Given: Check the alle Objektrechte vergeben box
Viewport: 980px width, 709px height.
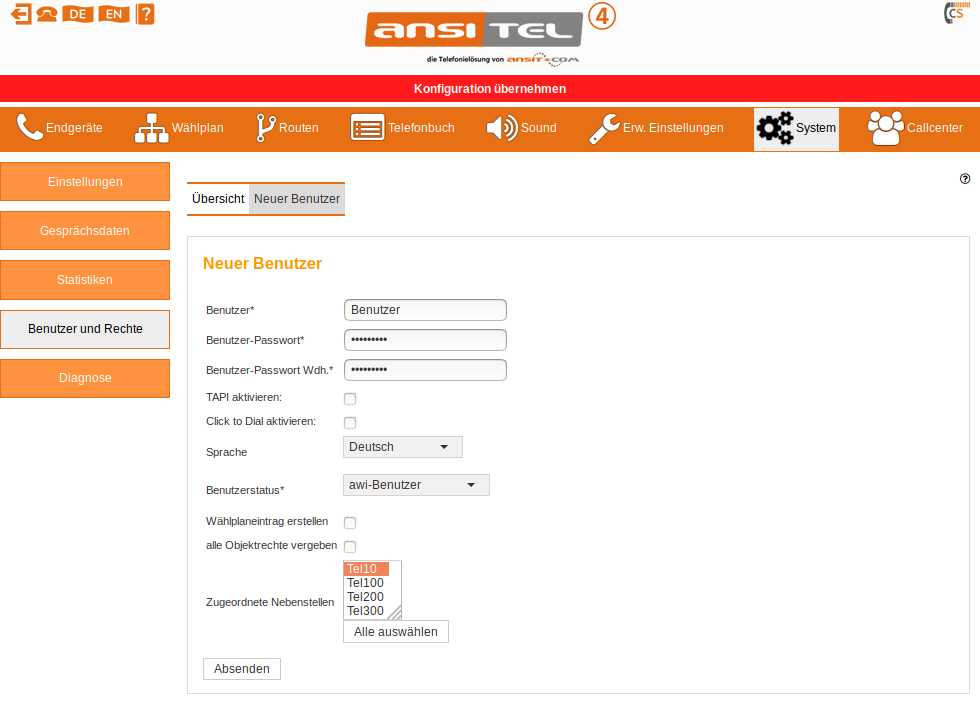Looking at the screenshot, I should [x=350, y=547].
